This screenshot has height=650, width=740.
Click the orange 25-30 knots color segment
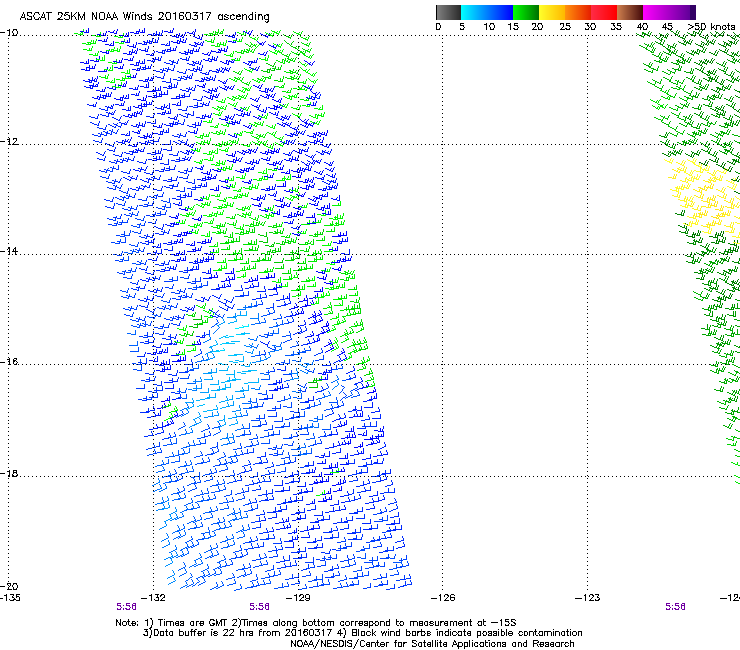click(x=578, y=12)
